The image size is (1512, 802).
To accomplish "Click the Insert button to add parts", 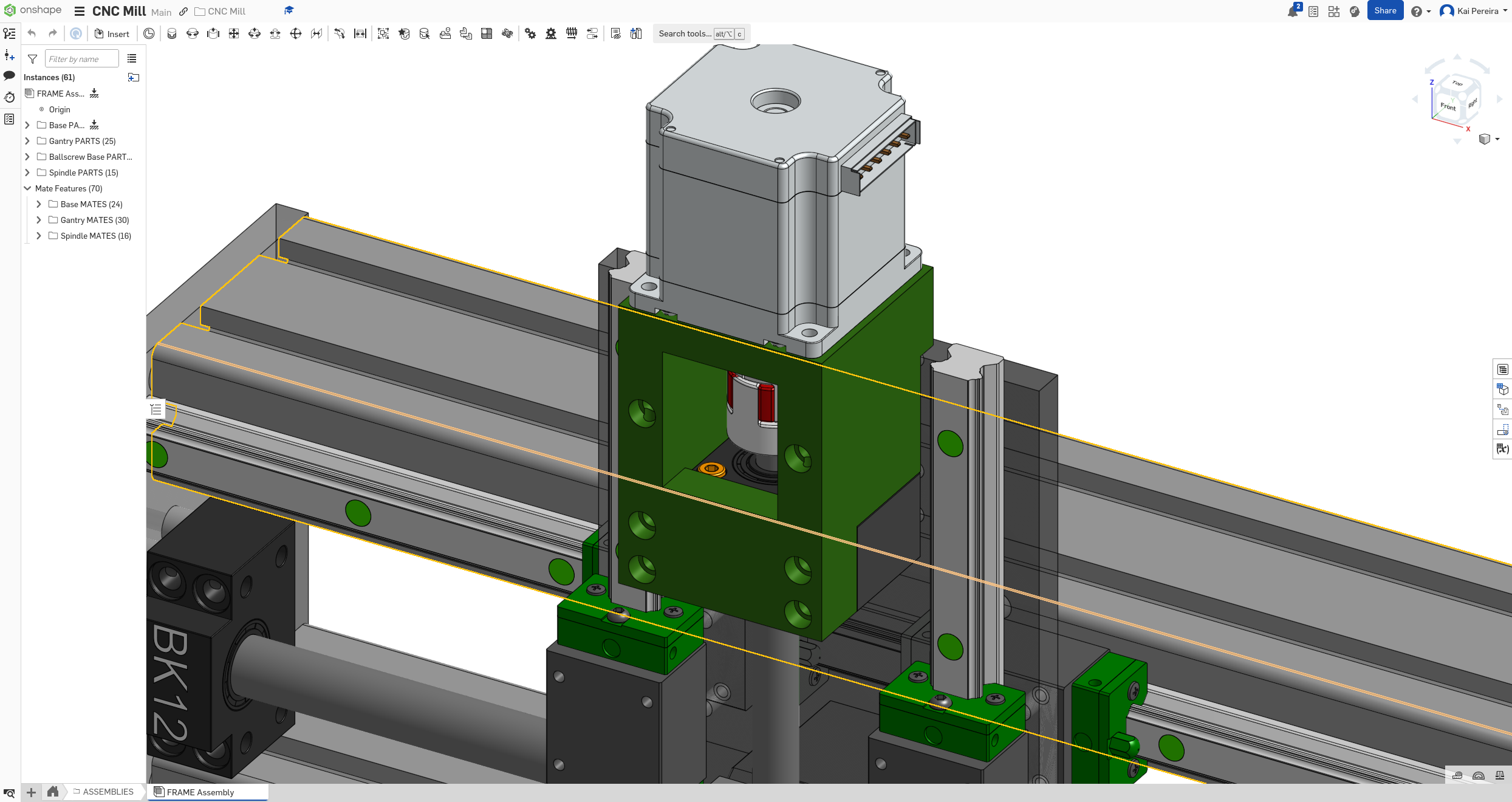I will point(112,33).
